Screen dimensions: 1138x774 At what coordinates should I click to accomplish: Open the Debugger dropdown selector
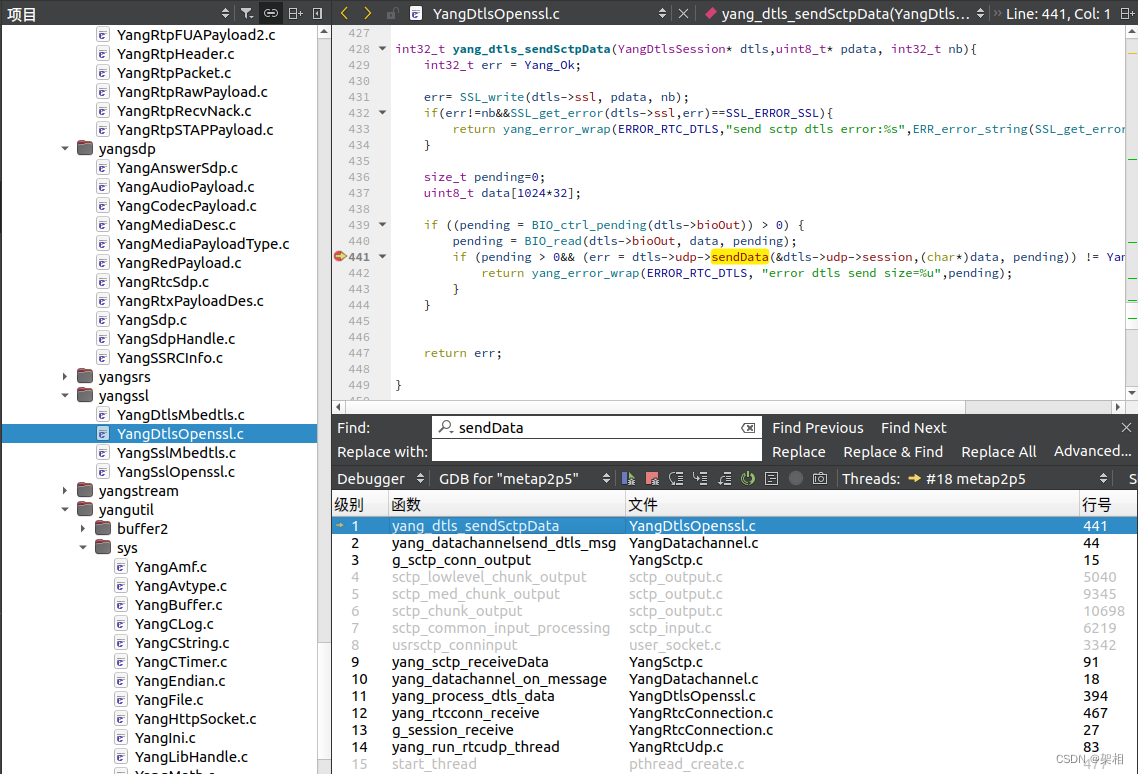(380, 478)
